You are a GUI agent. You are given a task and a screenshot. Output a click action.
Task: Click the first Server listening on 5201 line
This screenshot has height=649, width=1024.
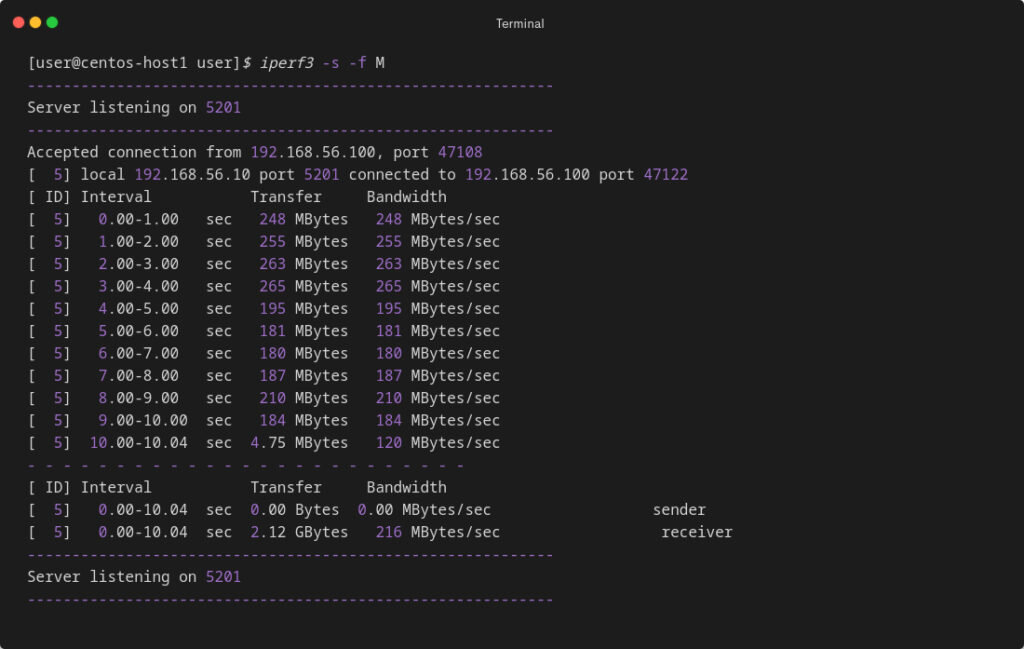(134, 107)
